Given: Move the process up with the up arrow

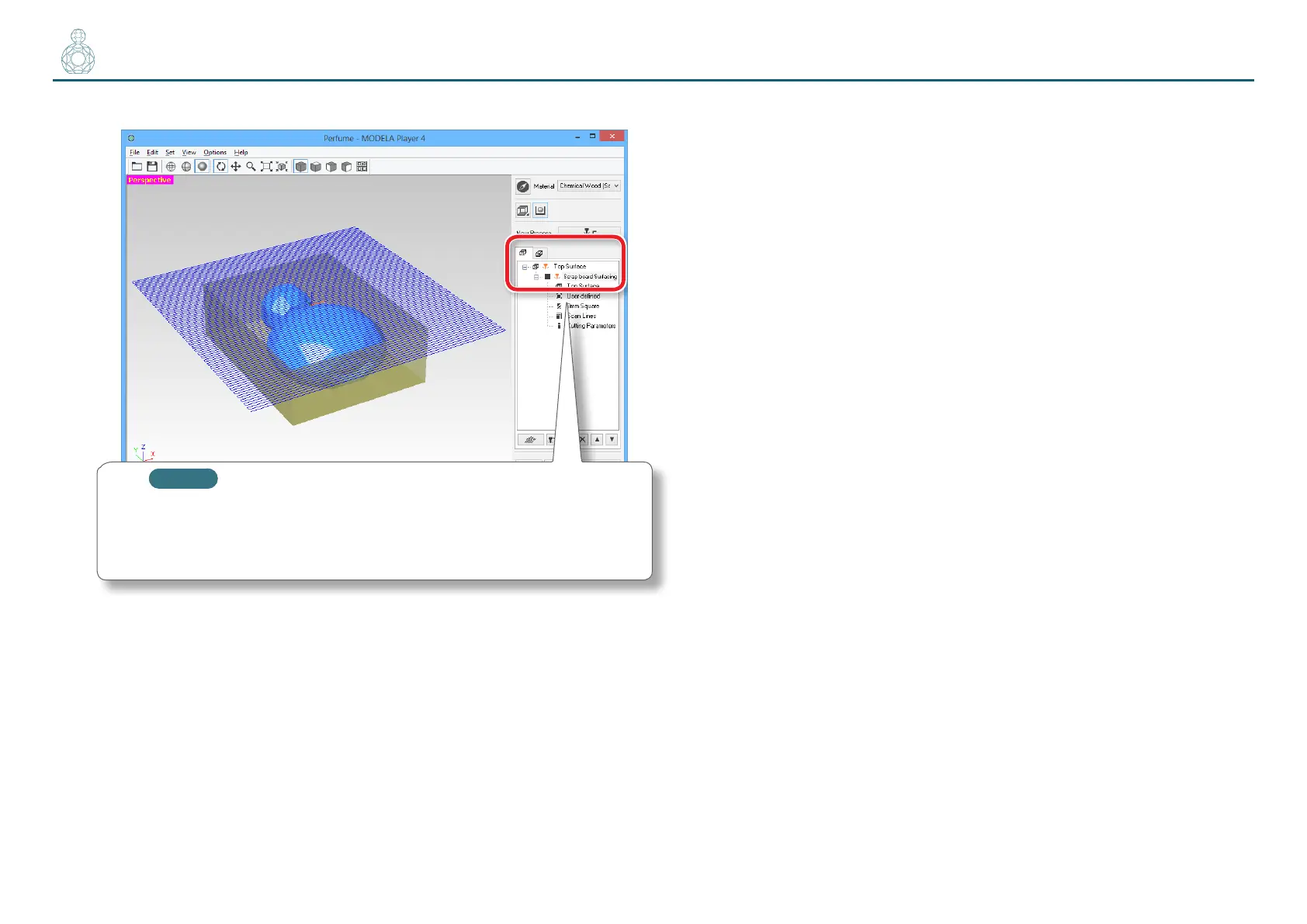Looking at the screenshot, I should pyautogui.click(x=597, y=439).
